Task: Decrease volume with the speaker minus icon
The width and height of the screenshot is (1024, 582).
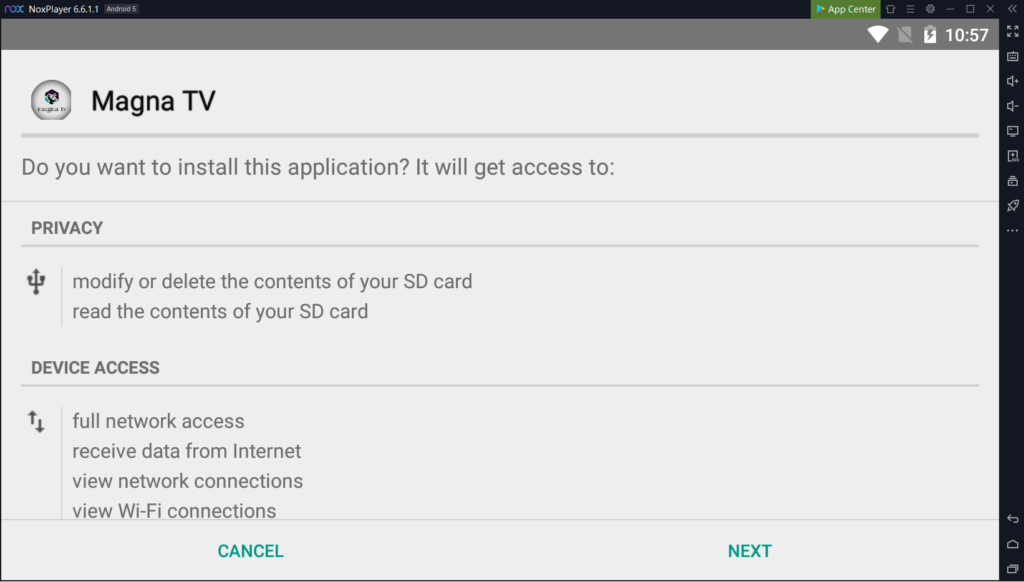Action: coord(1012,106)
